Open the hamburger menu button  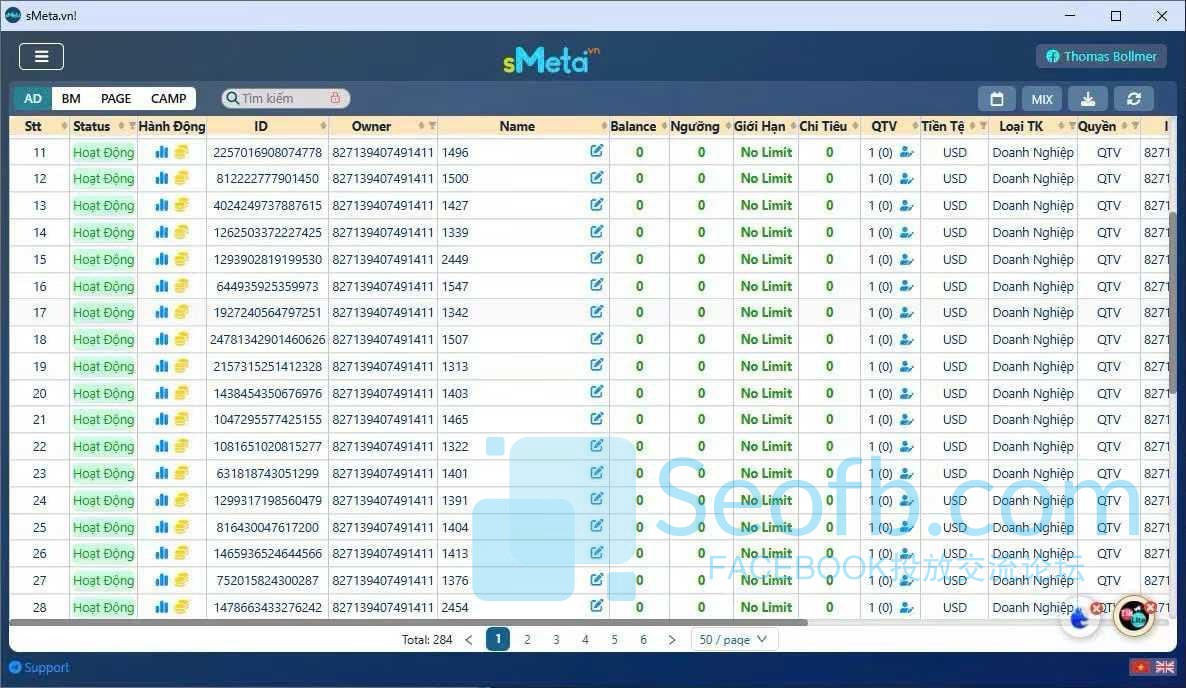(41, 57)
